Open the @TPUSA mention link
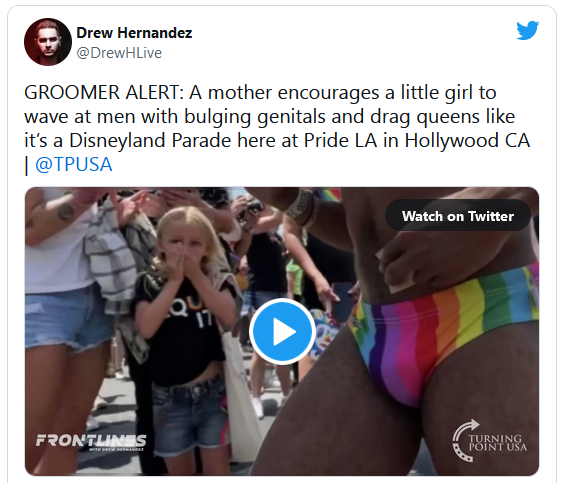This screenshot has width=578, height=483. point(74,164)
